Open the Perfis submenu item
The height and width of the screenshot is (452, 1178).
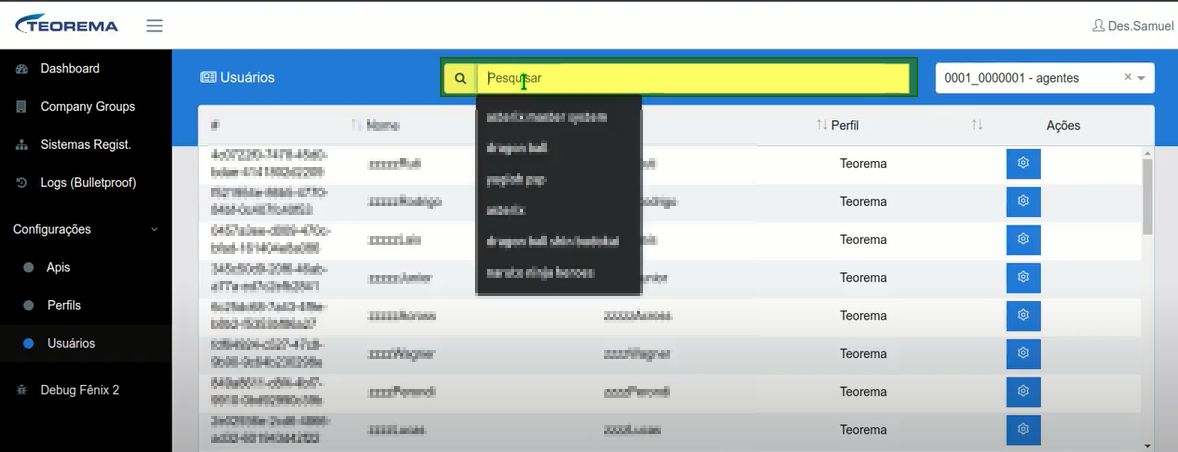[x=64, y=306]
